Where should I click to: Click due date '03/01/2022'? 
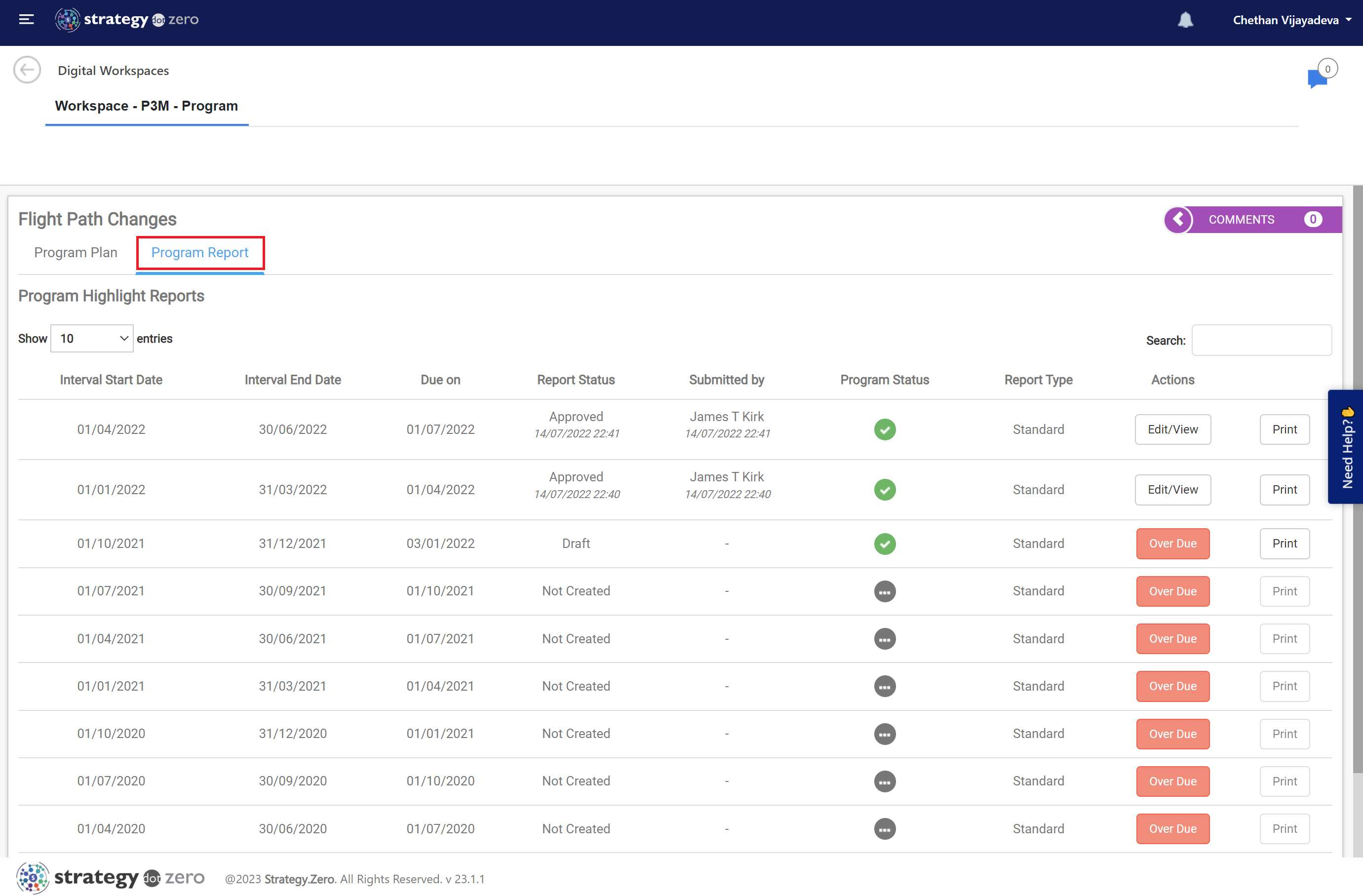pos(440,544)
